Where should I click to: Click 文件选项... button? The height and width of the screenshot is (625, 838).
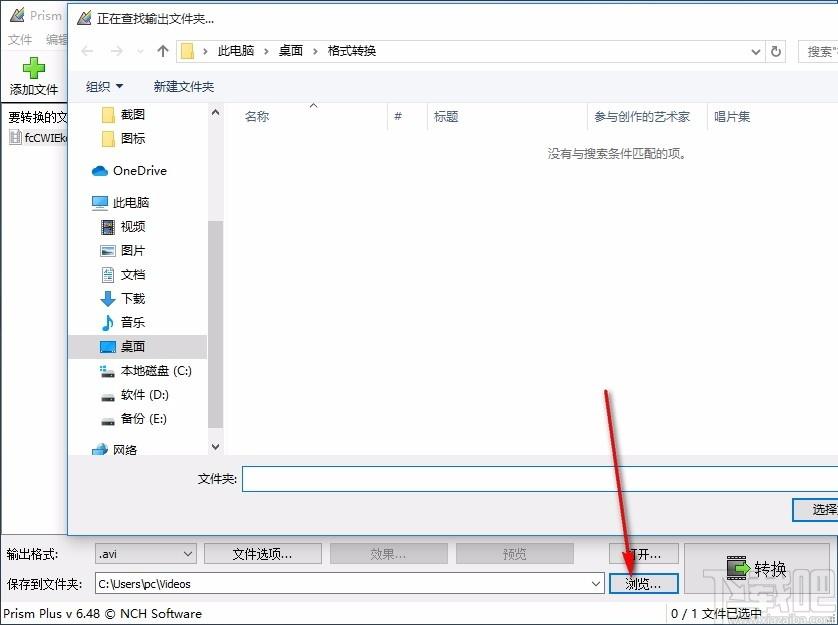pyautogui.click(x=262, y=554)
